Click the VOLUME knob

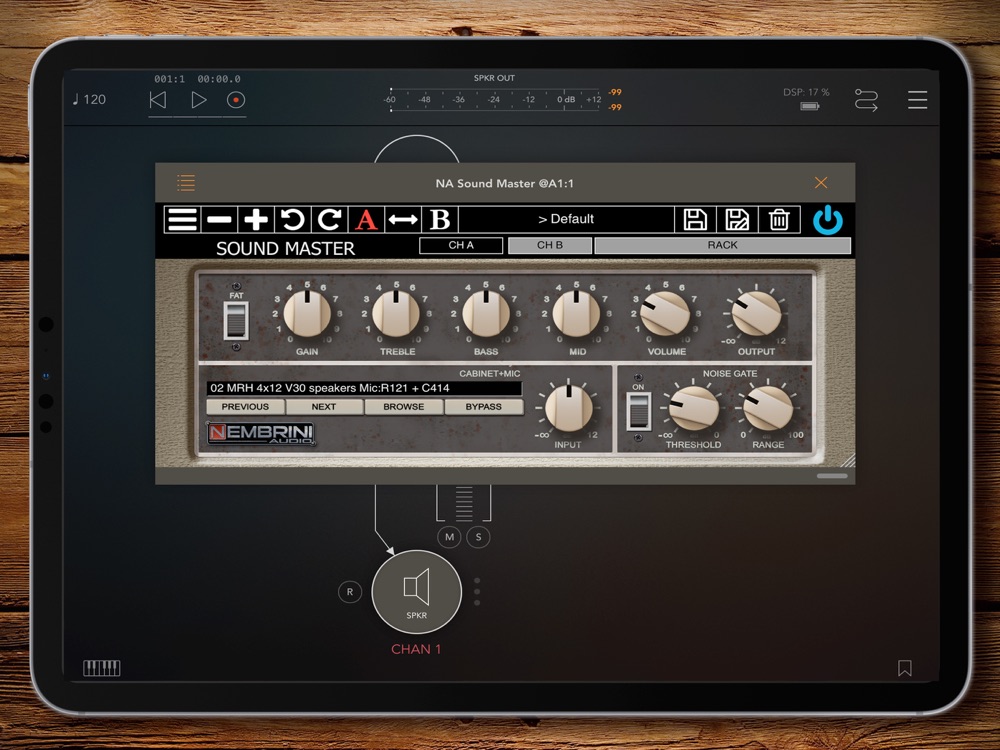click(x=666, y=314)
